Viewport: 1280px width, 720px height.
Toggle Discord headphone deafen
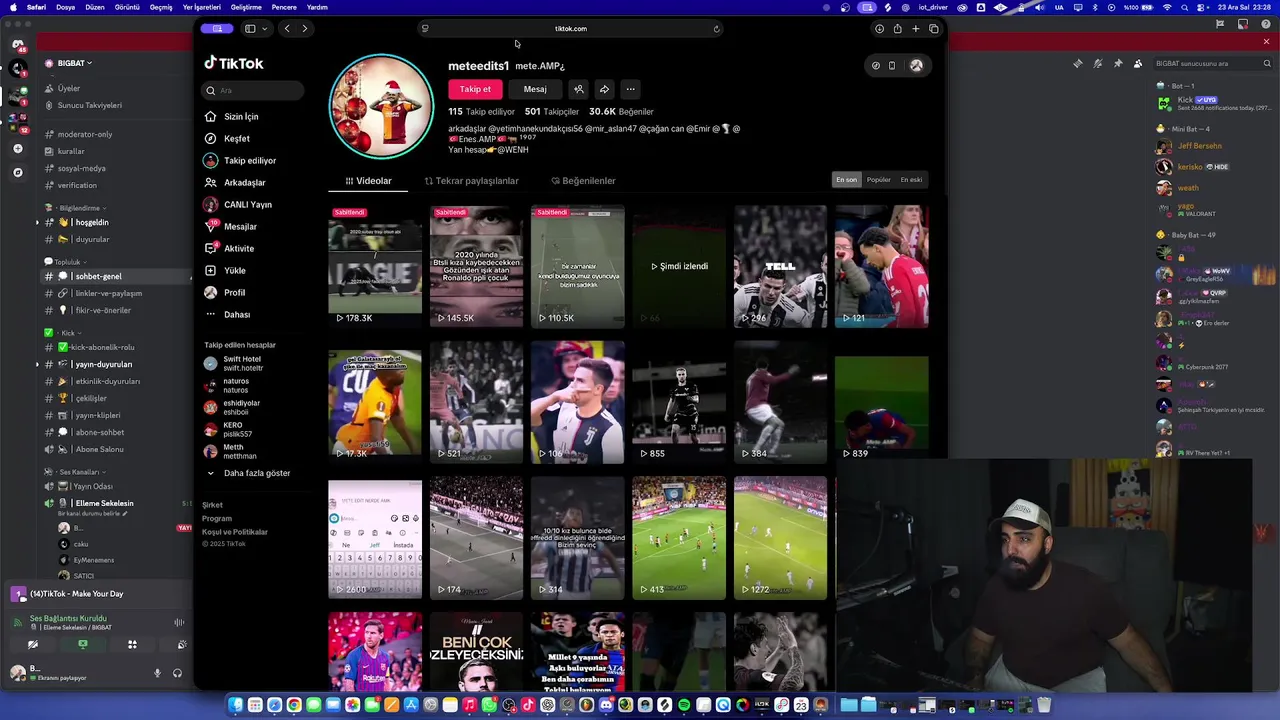click(x=177, y=673)
